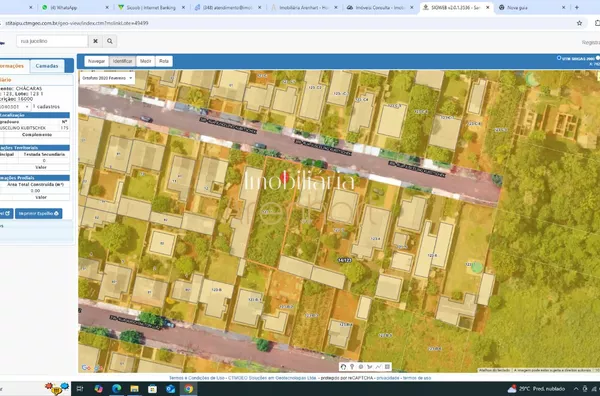
Task: Open the Ortofoto 2020 Fevereiro layer dropdown
Action: point(108,78)
